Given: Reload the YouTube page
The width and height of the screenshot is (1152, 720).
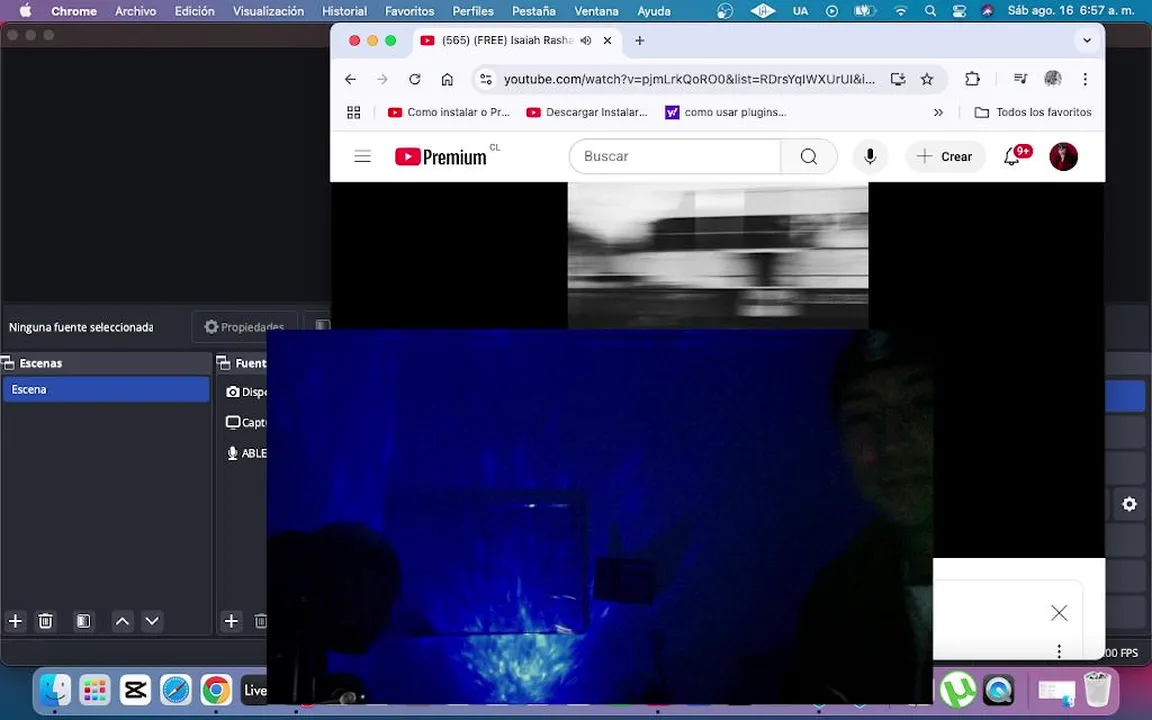Looking at the screenshot, I should pyautogui.click(x=414, y=79).
